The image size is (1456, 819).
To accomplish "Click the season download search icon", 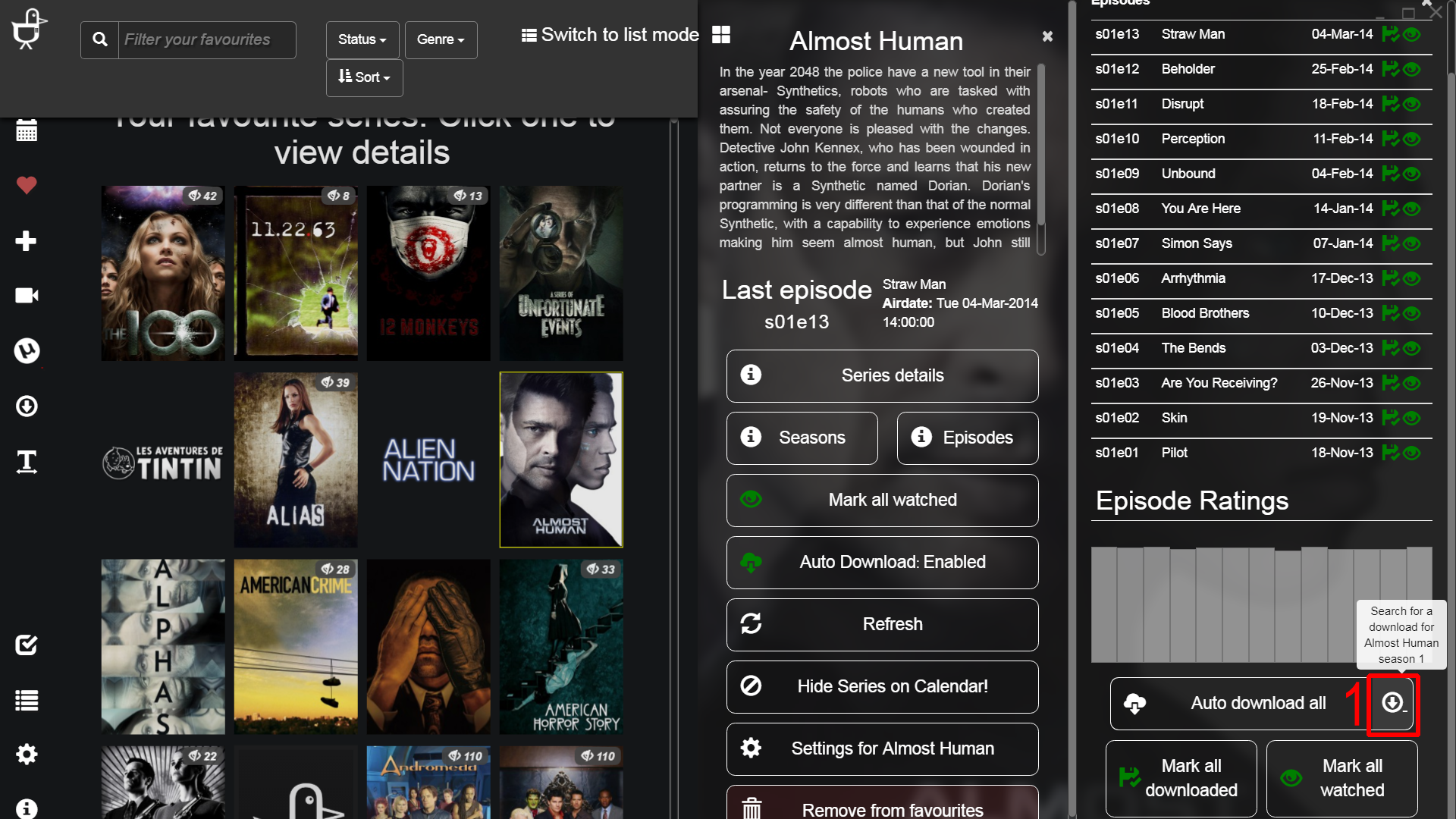I will click(x=1392, y=703).
